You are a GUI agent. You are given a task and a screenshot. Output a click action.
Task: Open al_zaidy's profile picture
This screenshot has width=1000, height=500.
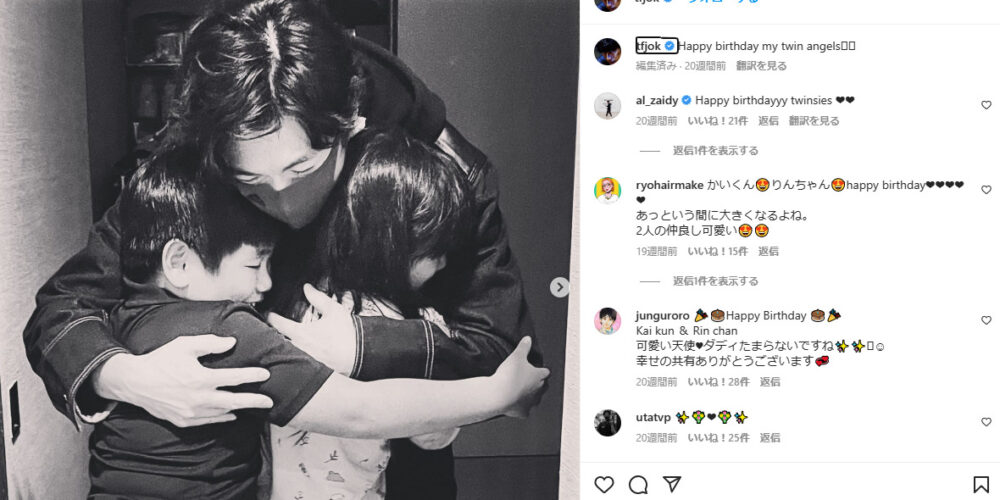tap(607, 106)
